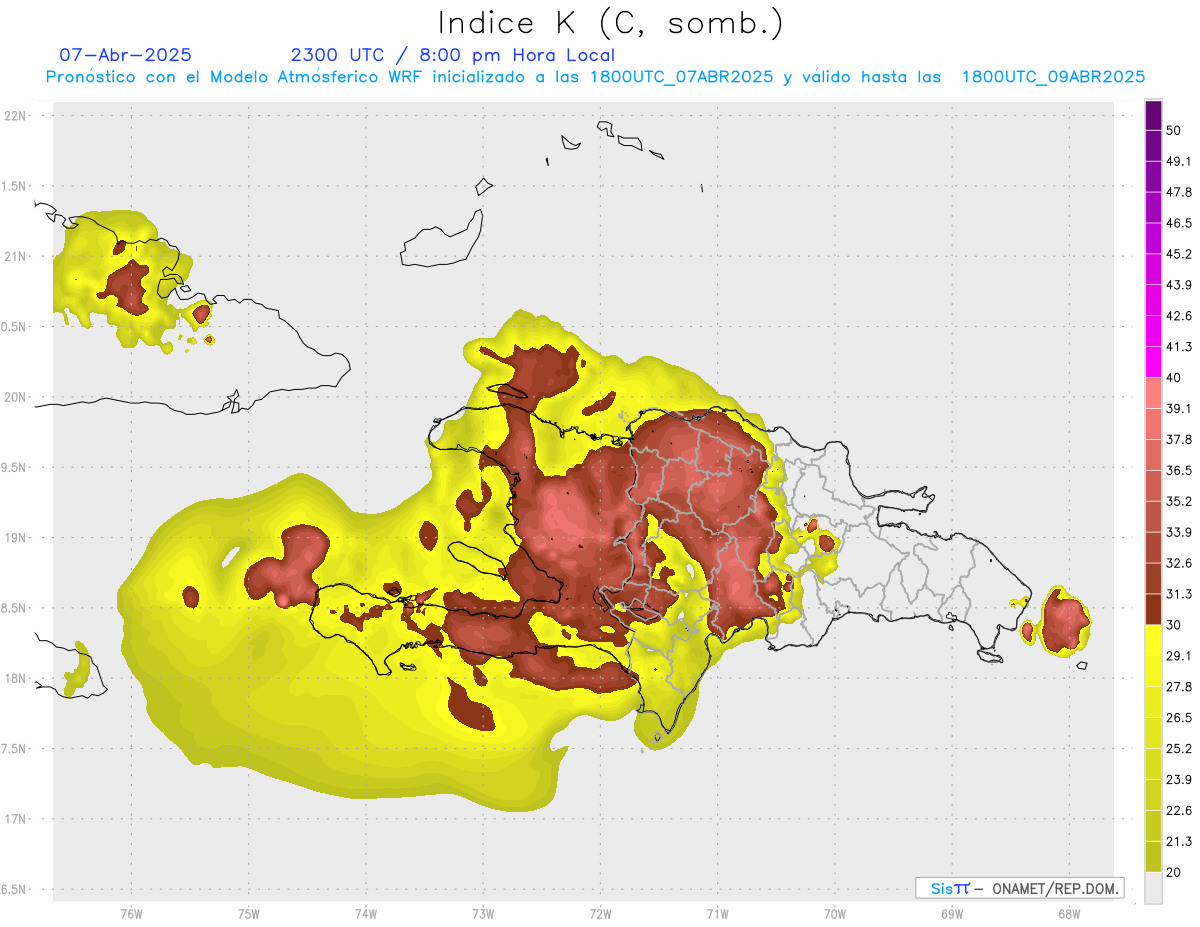Pick the bright yellow swatch between 29.1 and 30
The height and width of the screenshot is (927, 1200).
[1153, 640]
